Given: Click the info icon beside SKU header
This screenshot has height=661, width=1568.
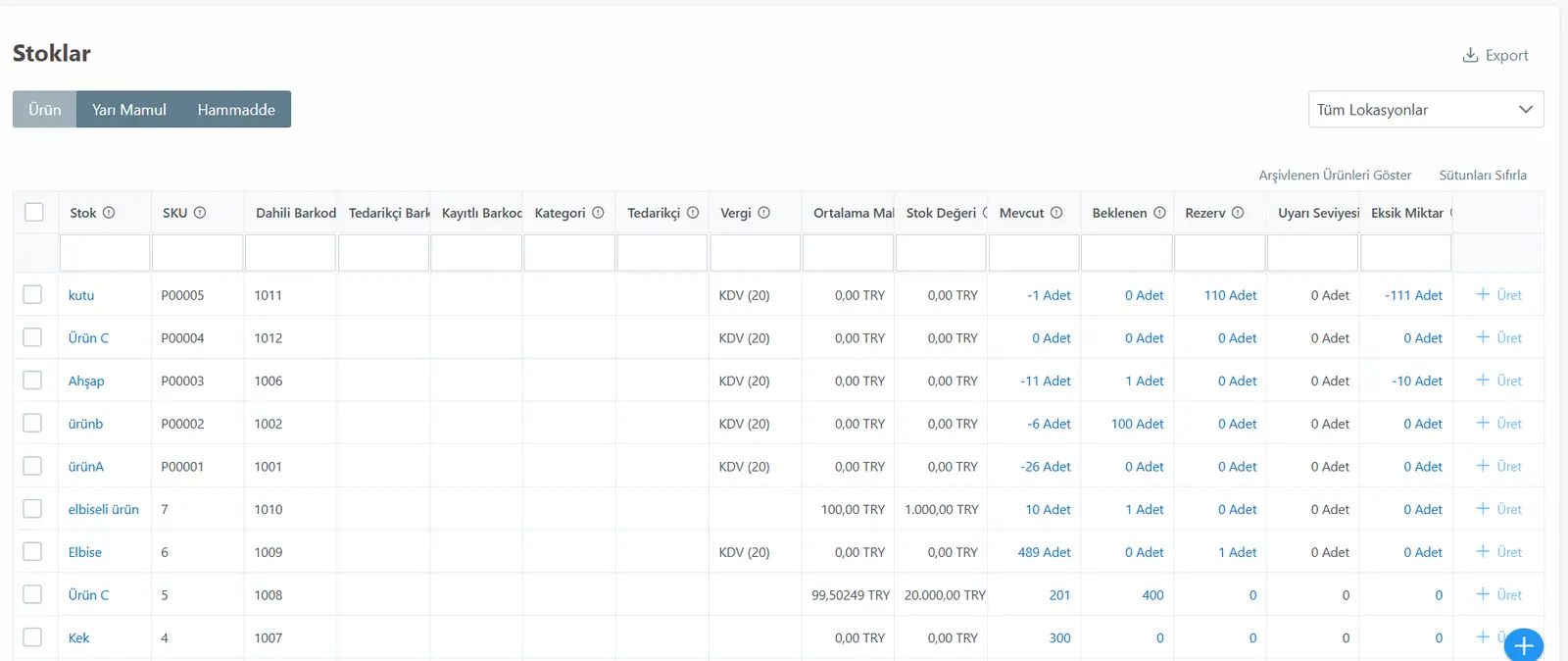Looking at the screenshot, I should (x=200, y=213).
